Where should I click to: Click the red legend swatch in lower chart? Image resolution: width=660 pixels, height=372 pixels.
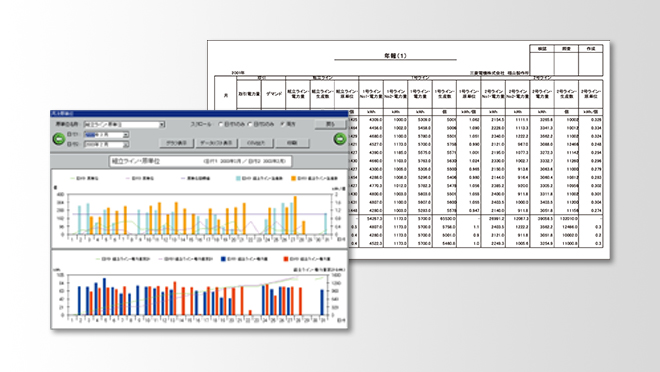coord(286,259)
